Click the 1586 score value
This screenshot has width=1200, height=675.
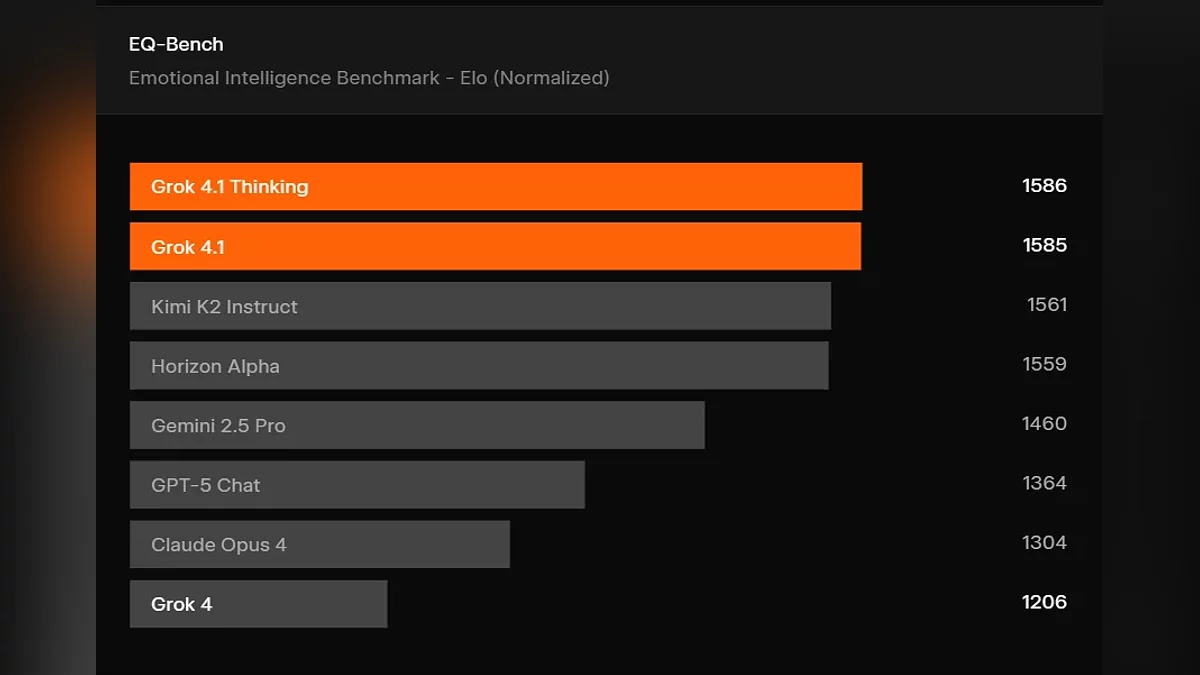1044,185
